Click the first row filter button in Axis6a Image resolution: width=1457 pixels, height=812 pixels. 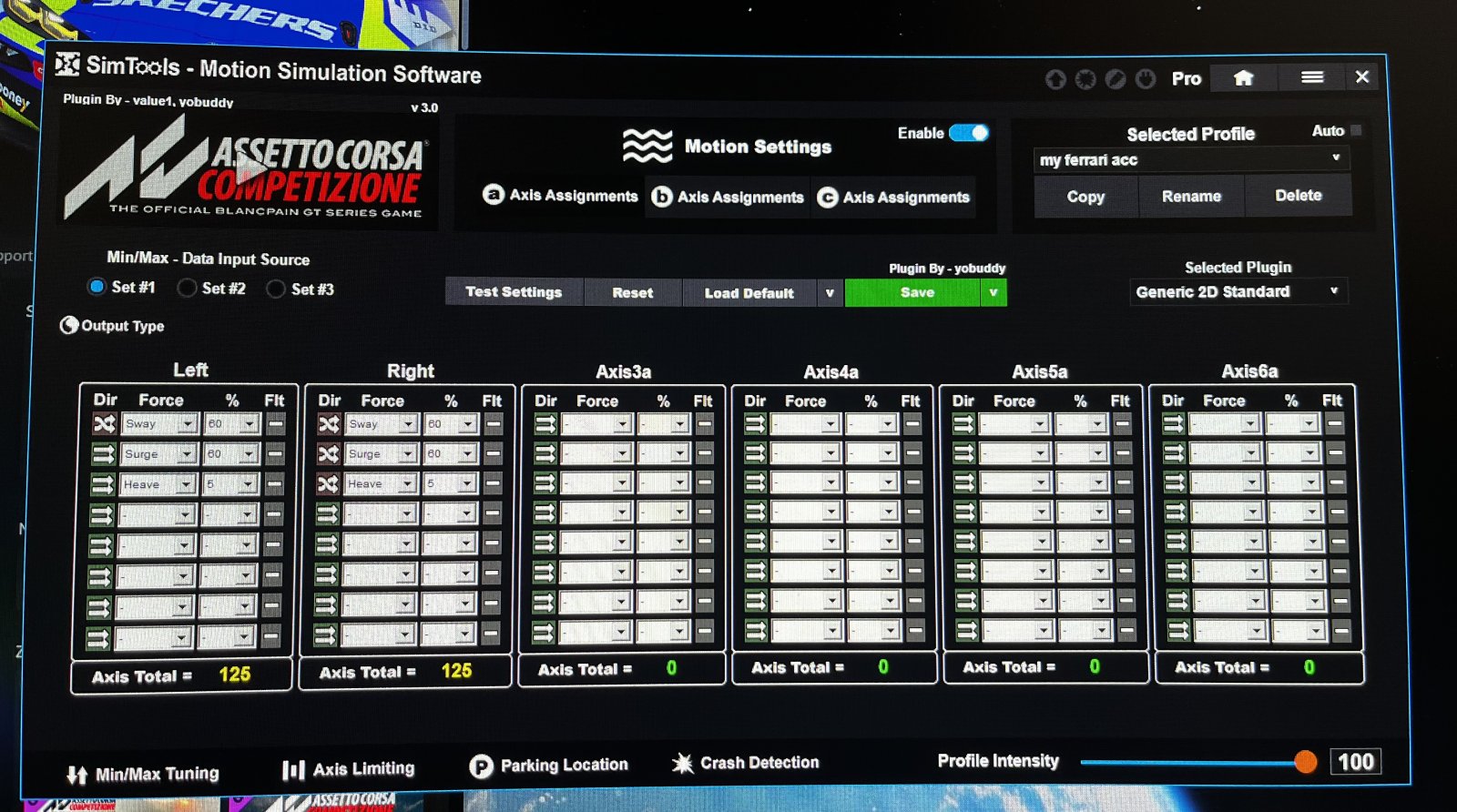pos(1335,423)
